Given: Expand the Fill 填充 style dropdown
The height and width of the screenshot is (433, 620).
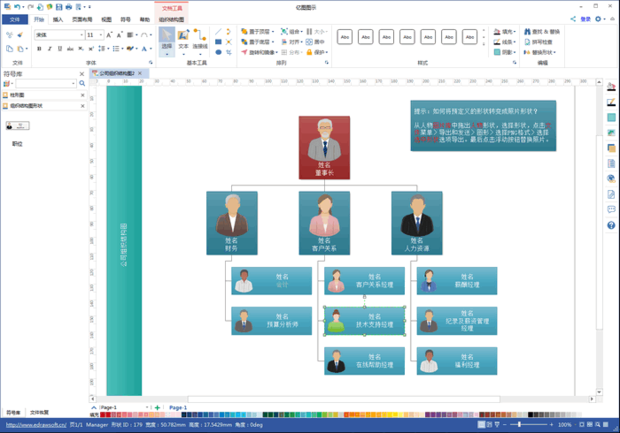Looking at the screenshot, I should point(515,32).
